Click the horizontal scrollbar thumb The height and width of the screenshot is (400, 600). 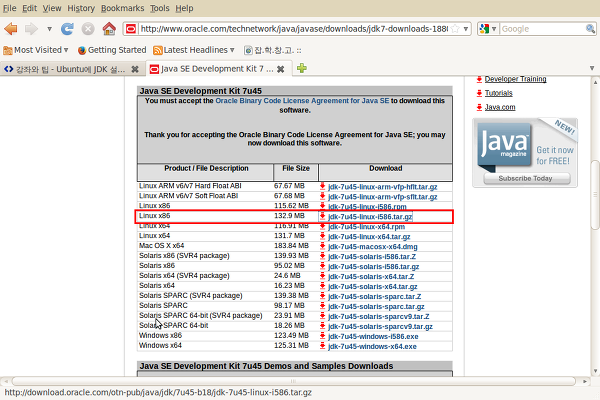(x=293, y=381)
